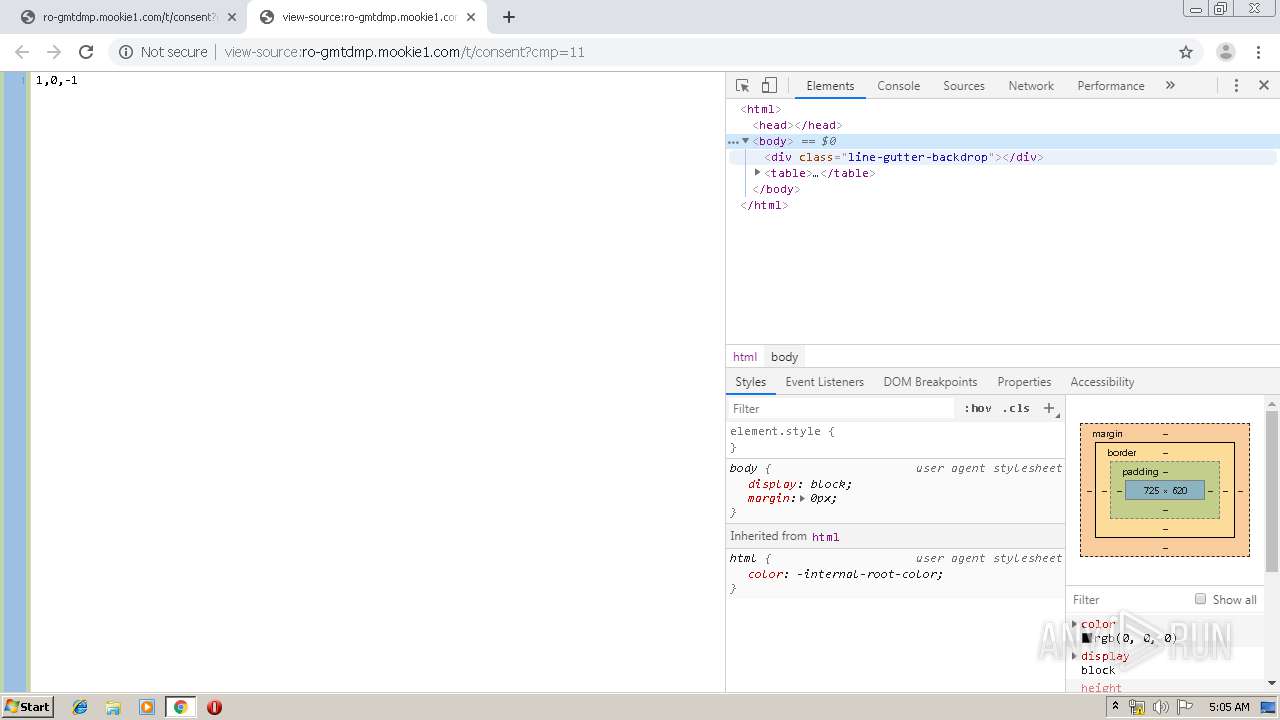
Task: Open volume control in system tray
Action: pyautogui.click(x=1161, y=707)
